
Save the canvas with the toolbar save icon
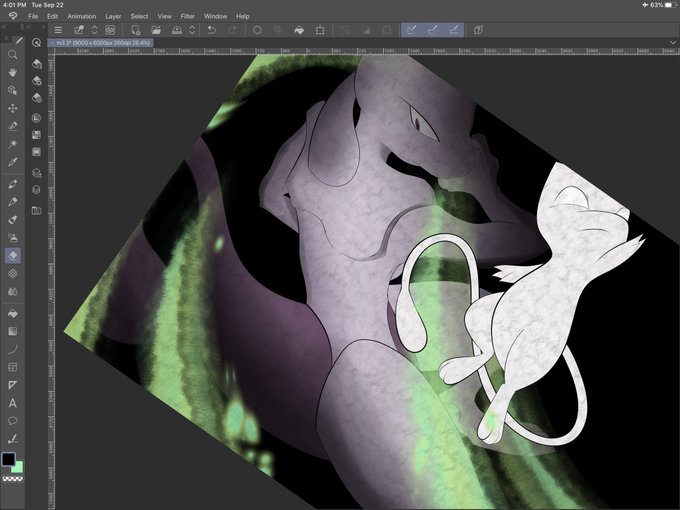177,30
